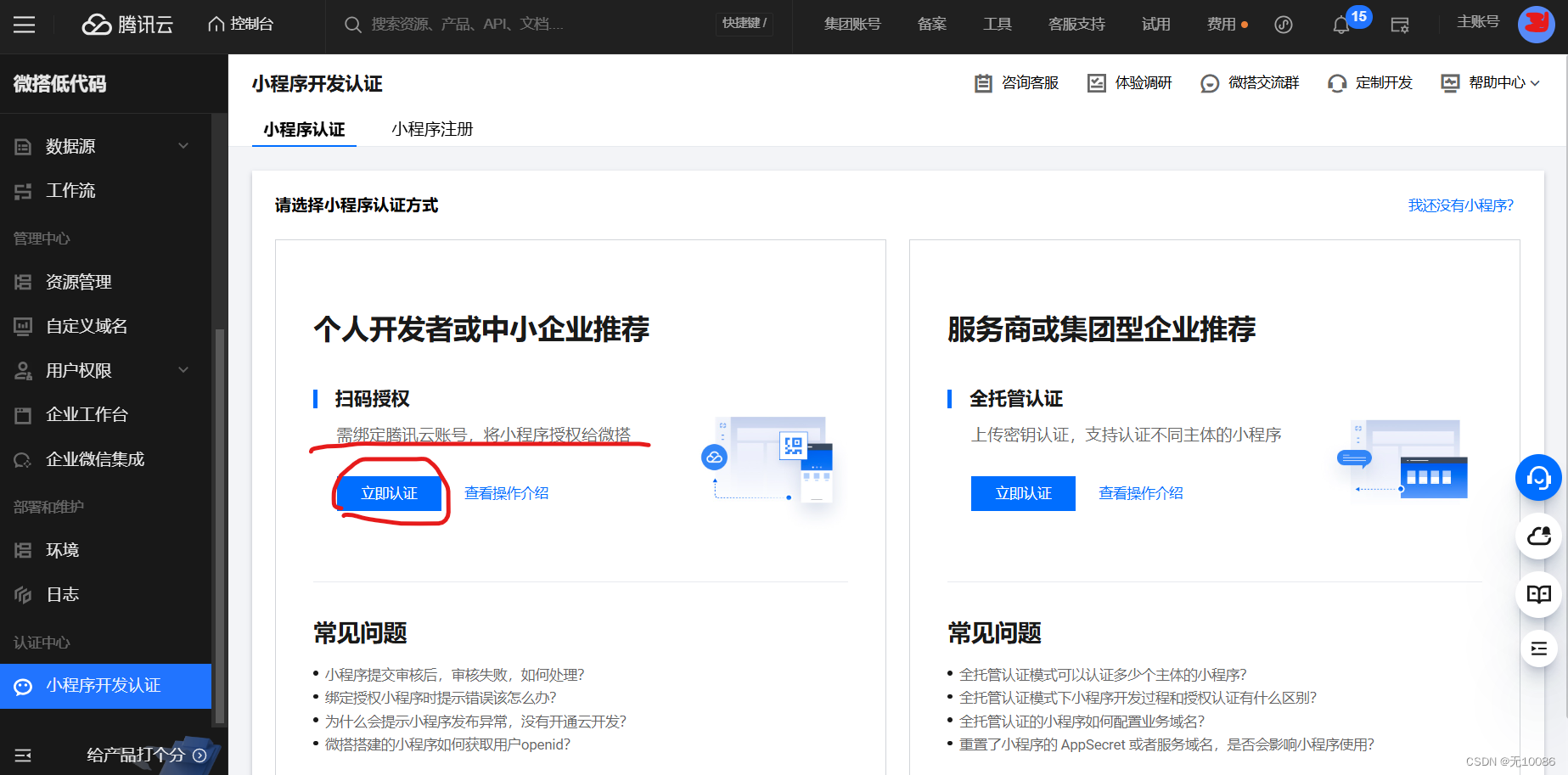Collapse the sidebar via bottom-left icon
This screenshot has width=1568, height=775.
point(23,755)
